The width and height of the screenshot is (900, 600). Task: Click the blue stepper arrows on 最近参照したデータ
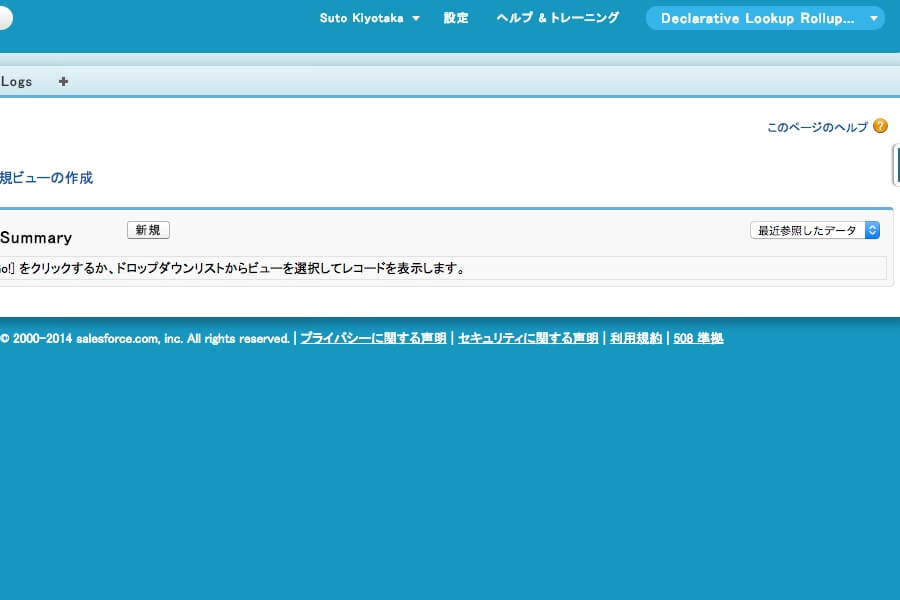coord(872,230)
